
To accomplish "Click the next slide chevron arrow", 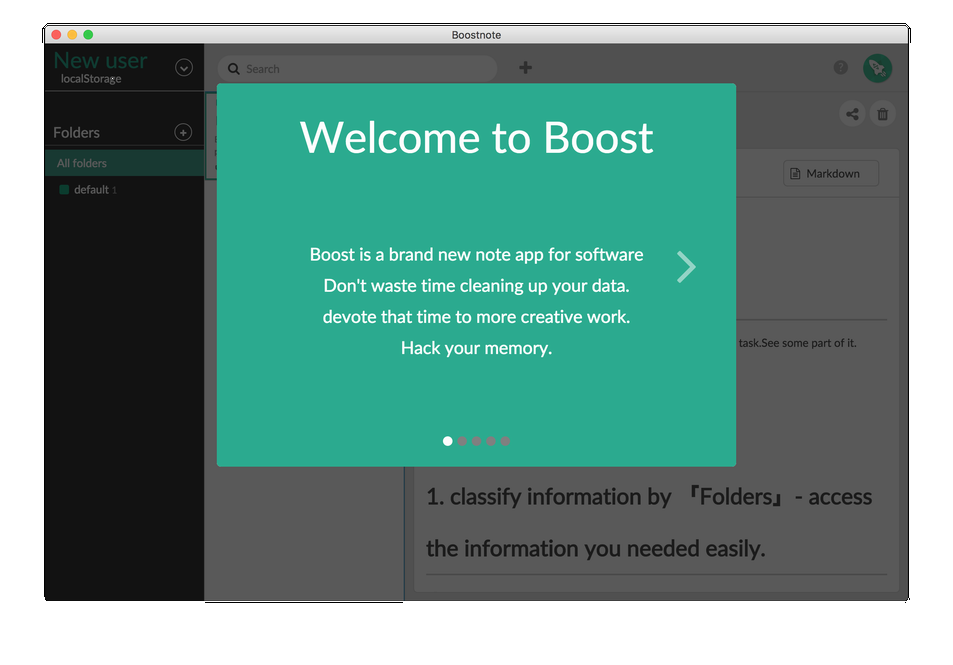I will pos(686,267).
